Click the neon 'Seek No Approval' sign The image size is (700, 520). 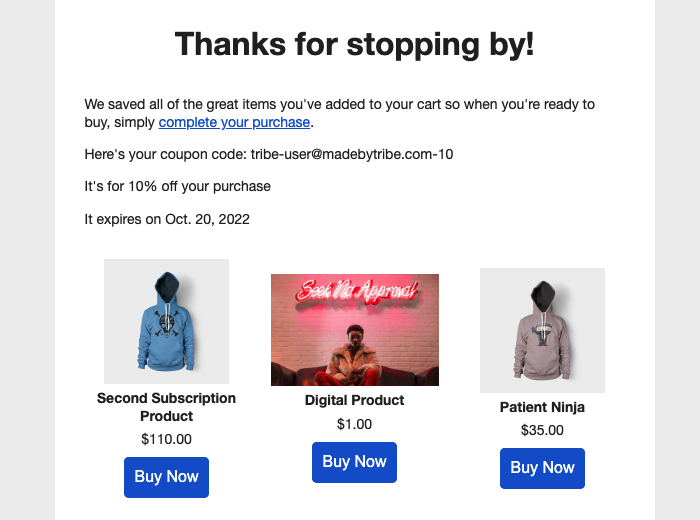click(357, 291)
